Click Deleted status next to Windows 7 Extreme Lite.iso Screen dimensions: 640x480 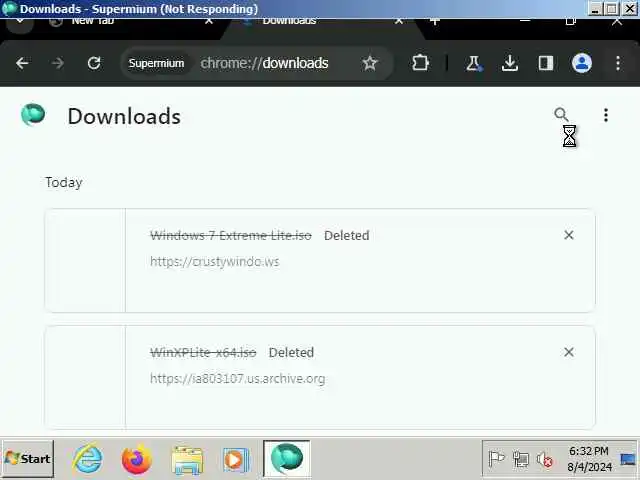tap(347, 236)
